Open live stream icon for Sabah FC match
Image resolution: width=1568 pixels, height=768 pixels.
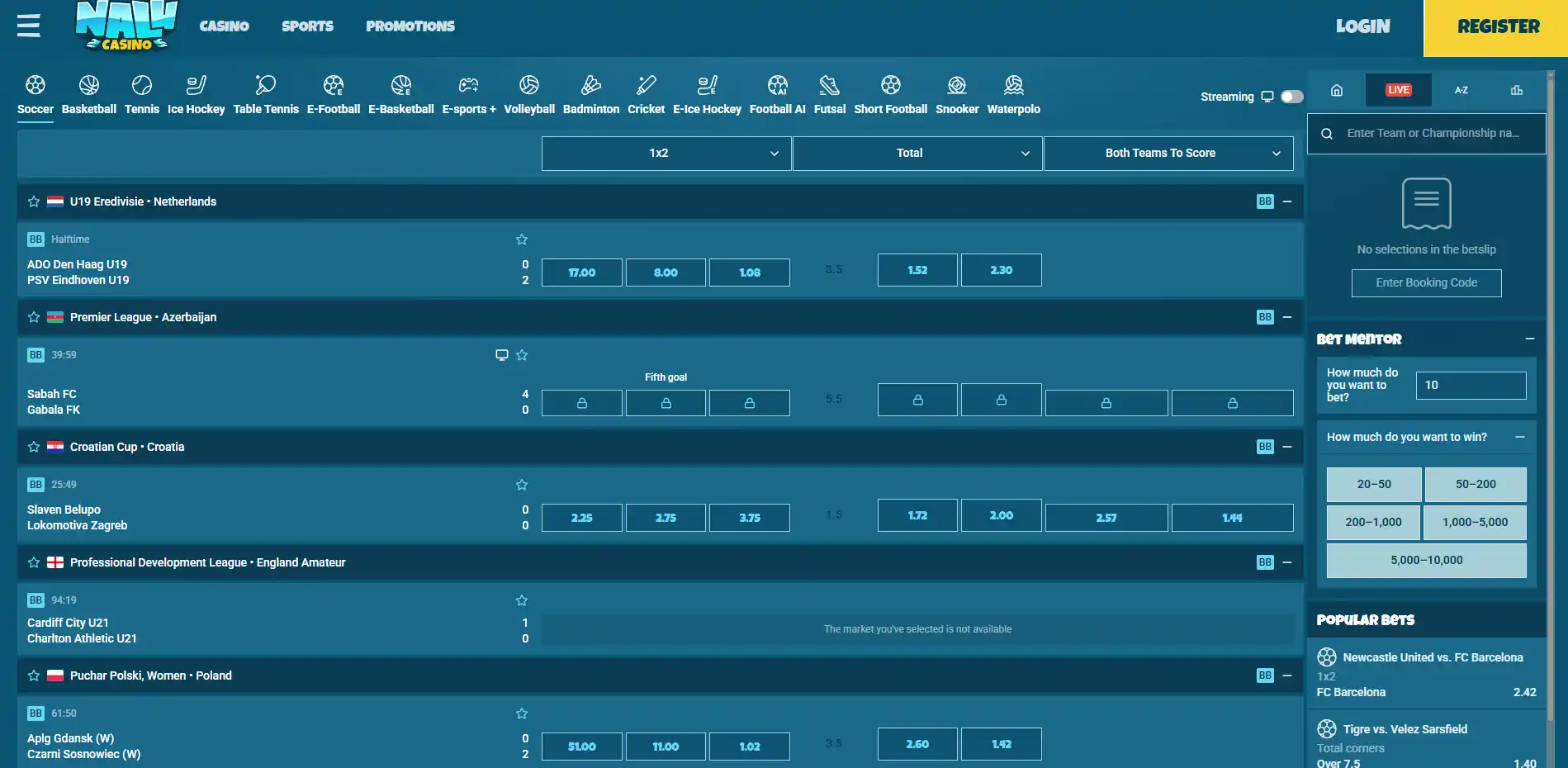[501, 355]
